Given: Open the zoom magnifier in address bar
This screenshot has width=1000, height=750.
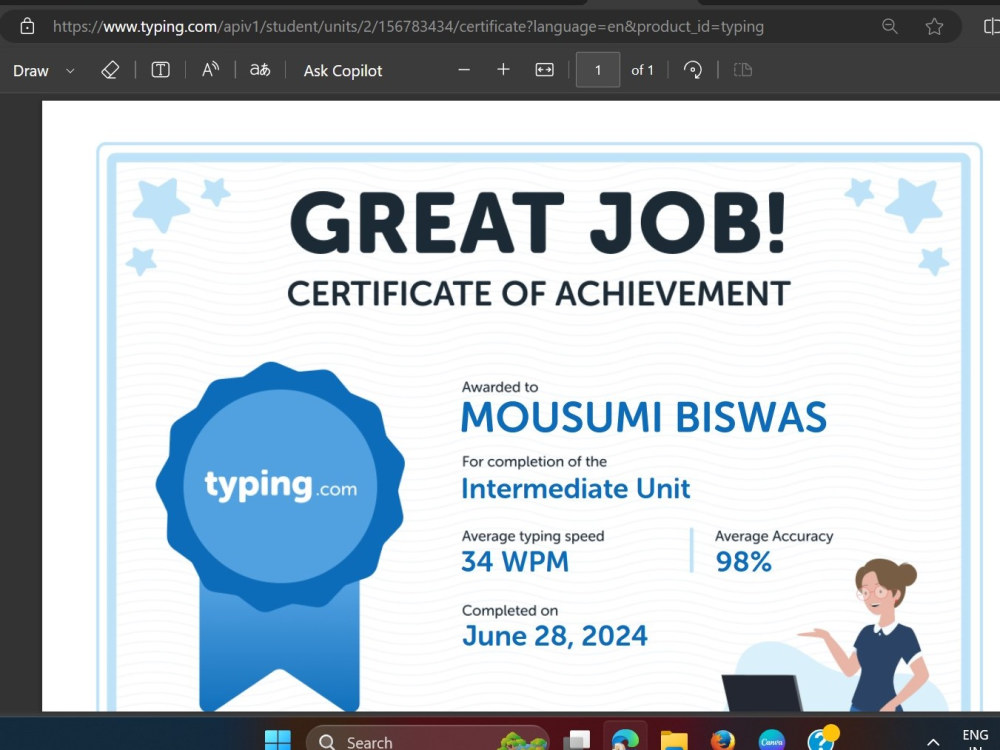Looking at the screenshot, I should click(890, 26).
